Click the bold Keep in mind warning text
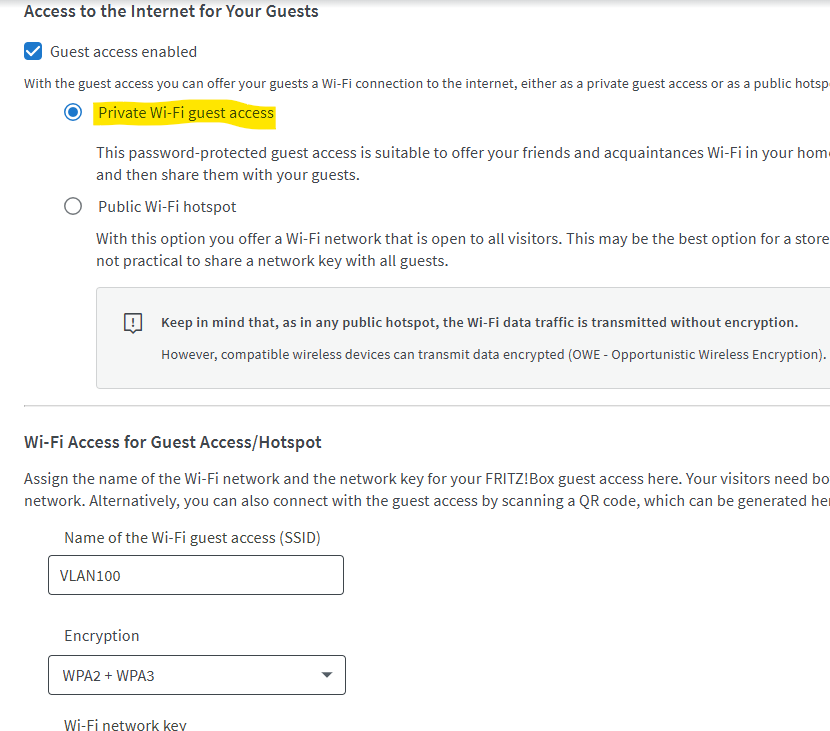Viewport: 830px width, 731px height. click(479, 323)
